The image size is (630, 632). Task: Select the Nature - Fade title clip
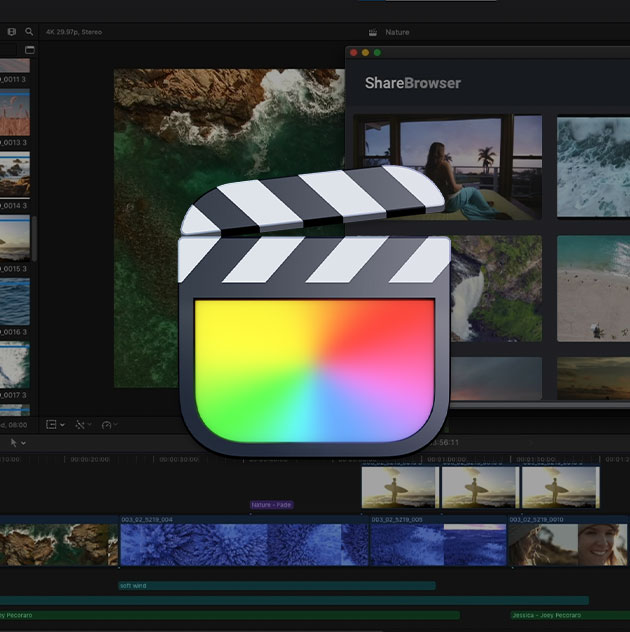pyautogui.click(x=272, y=505)
